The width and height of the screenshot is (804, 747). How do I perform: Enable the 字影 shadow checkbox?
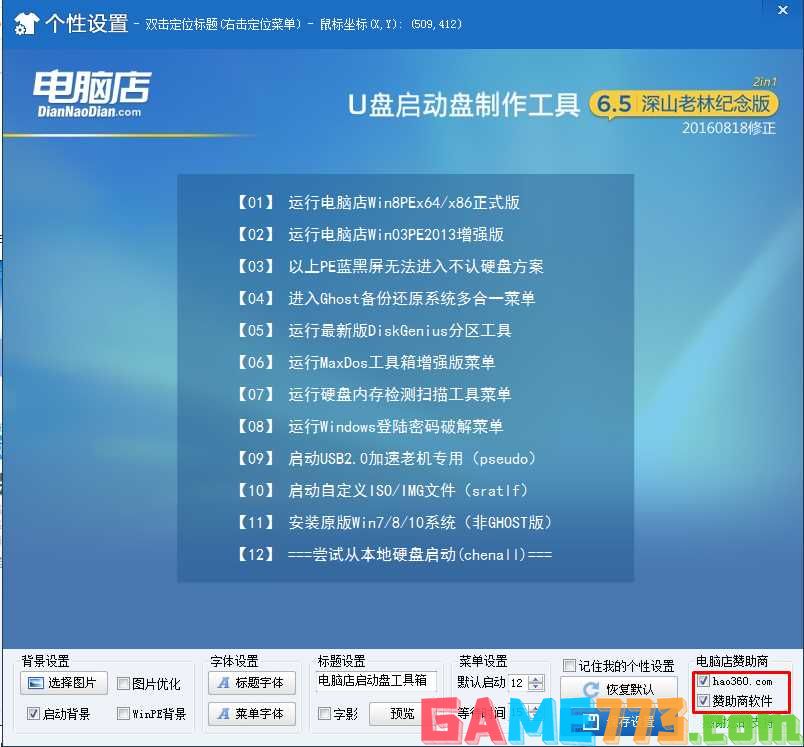(x=324, y=713)
